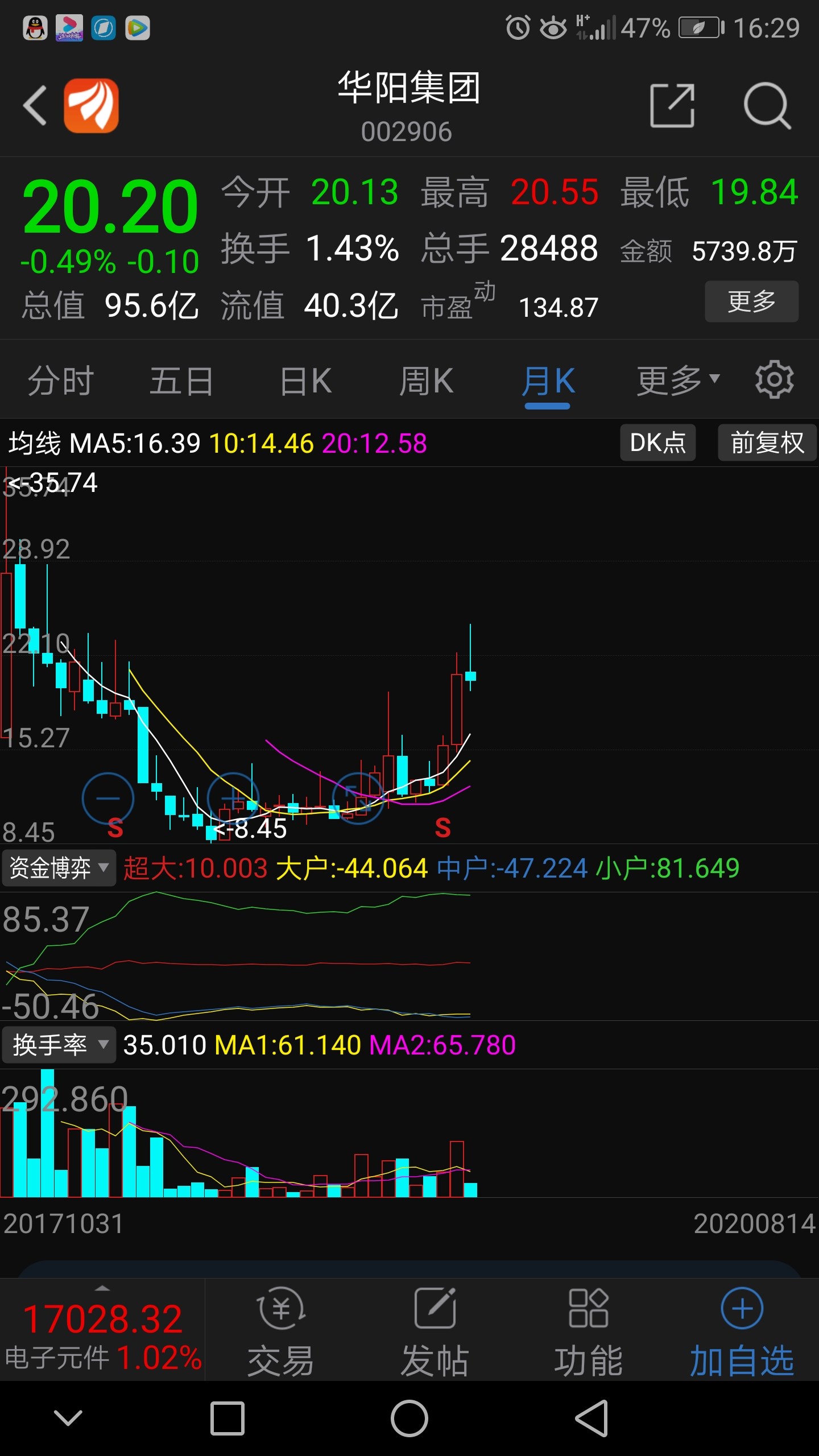Tap the alarm clock status icon
Image resolution: width=819 pixels, height=1456 pixels.
tap(518, 28)
